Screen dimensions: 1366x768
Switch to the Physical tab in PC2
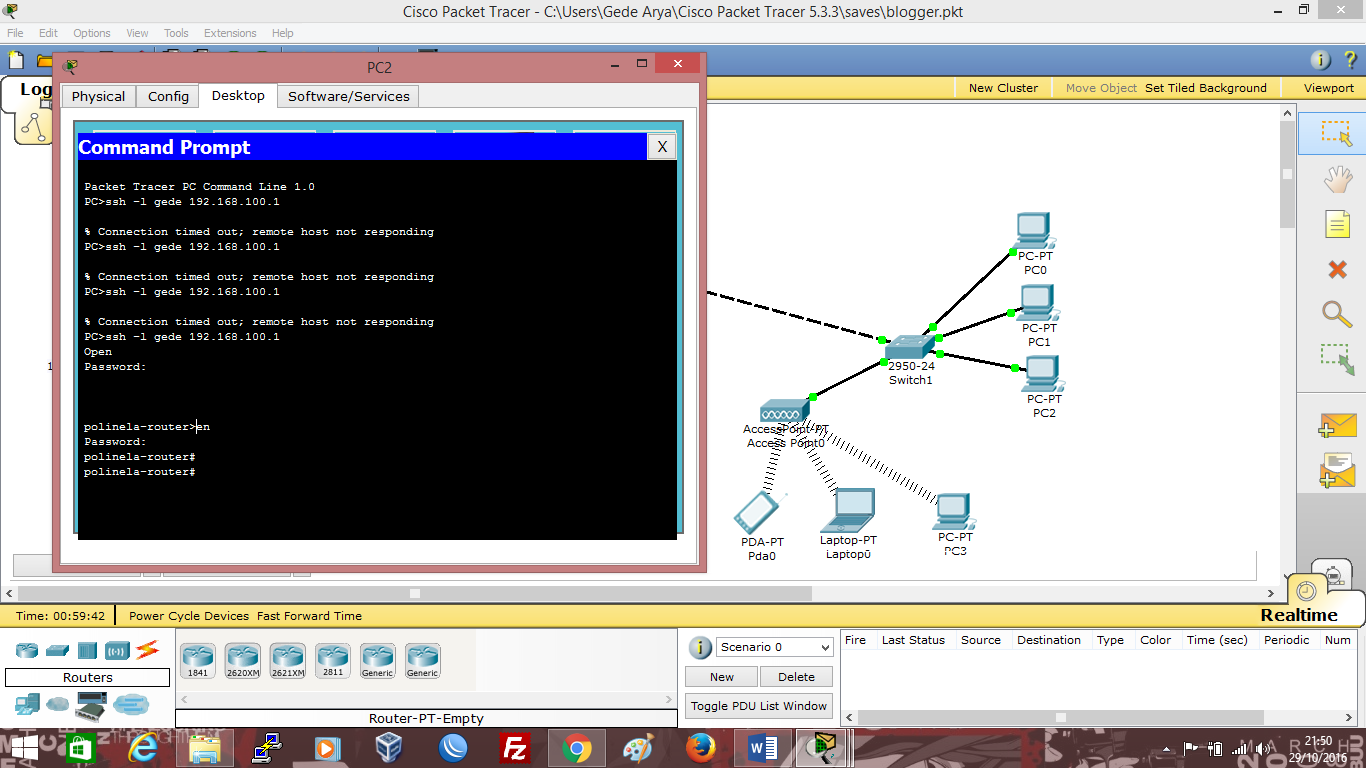[x=99, y=96]
